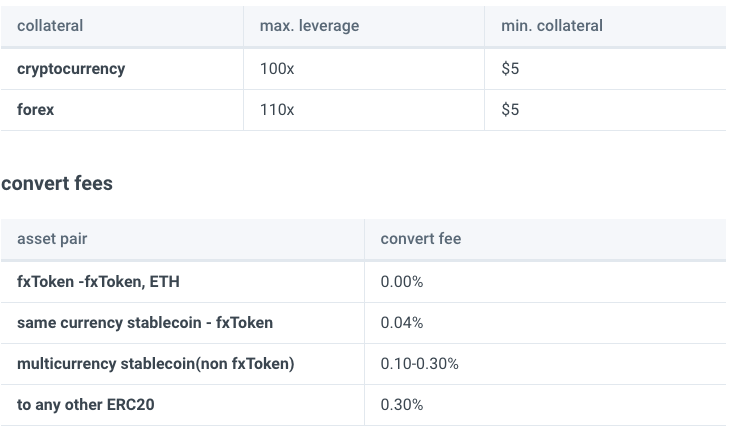Screen dimensions: 729x428
Task: Click the 0.10-0.30% fee cell
Action: (419, 363)
